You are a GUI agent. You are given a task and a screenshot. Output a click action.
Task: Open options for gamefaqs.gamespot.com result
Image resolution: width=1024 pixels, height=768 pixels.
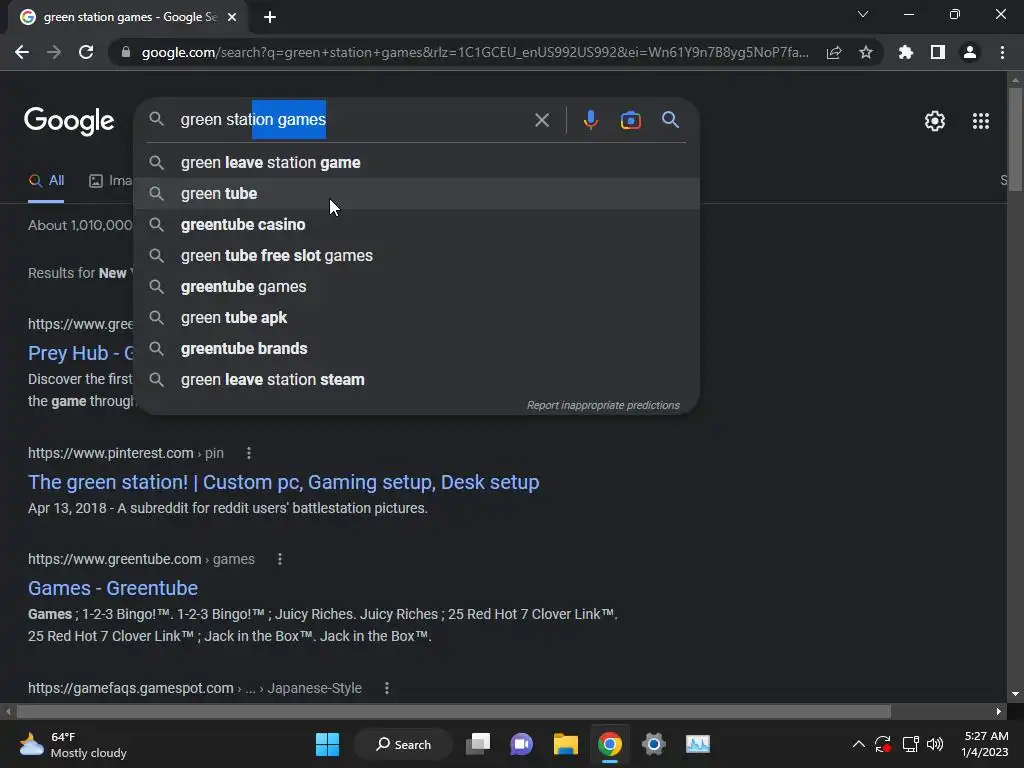[x=387, y=688]
